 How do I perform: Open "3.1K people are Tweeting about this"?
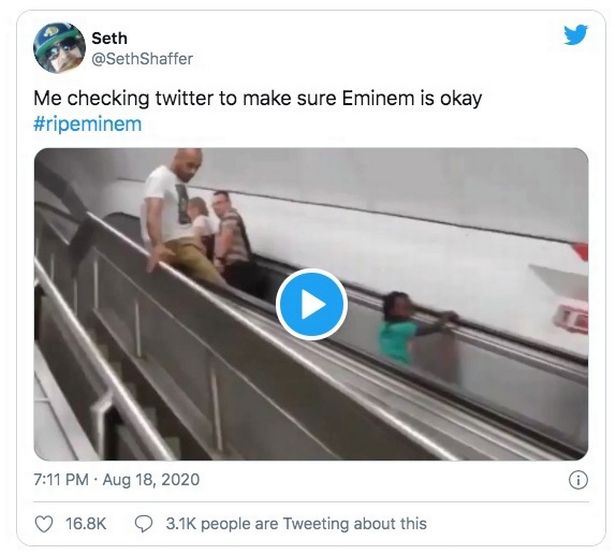(x=296, y=524)
